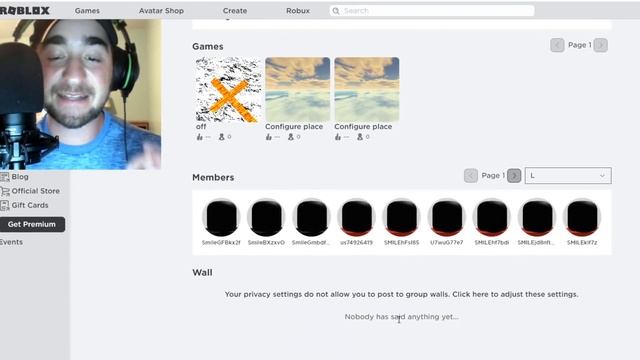The width and height of the screenshot is (640, 360).
Task: Click the Official Store cart icon
Action: (4, 191)
